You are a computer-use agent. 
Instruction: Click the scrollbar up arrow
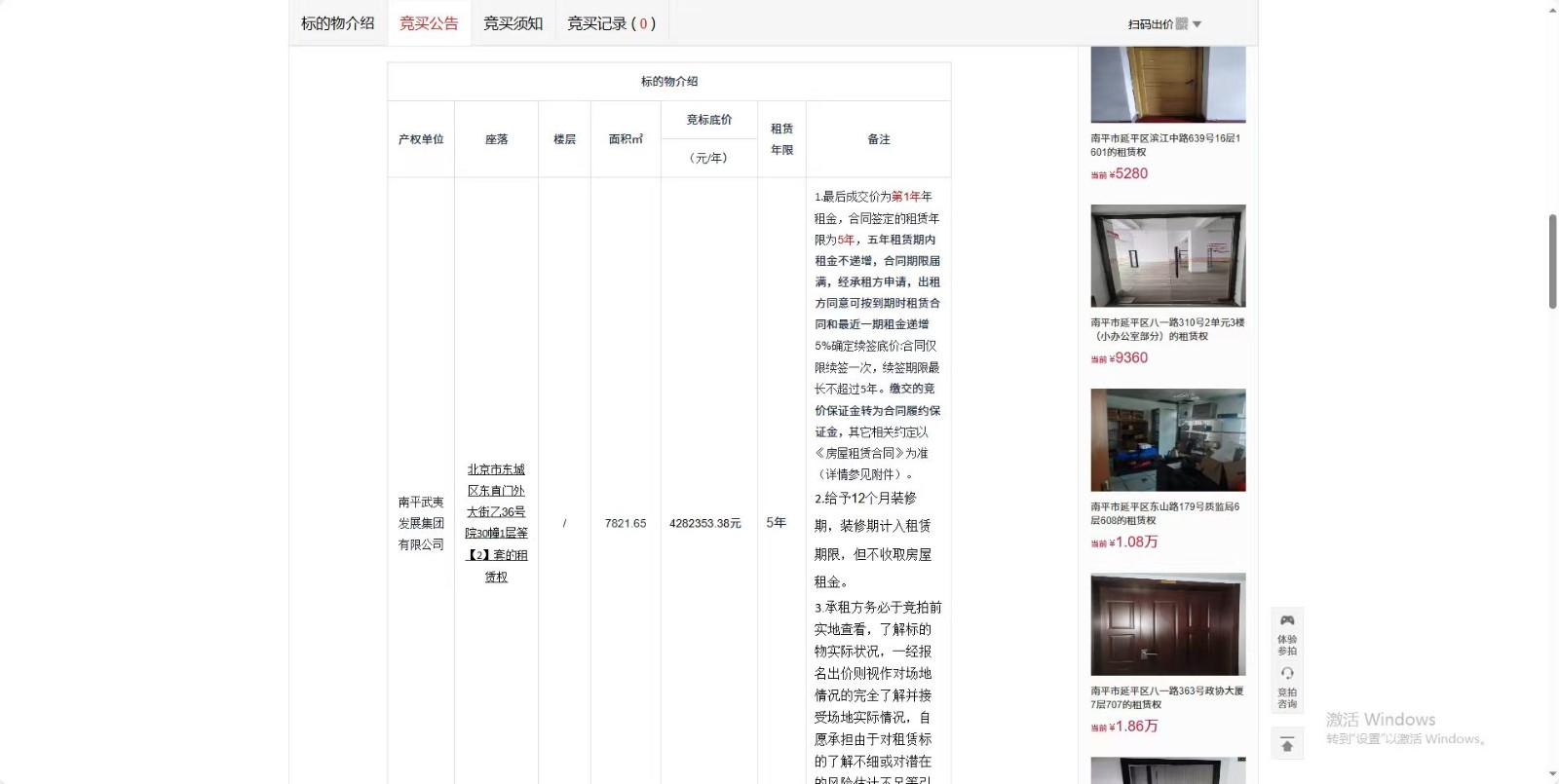pos(1552,9)
